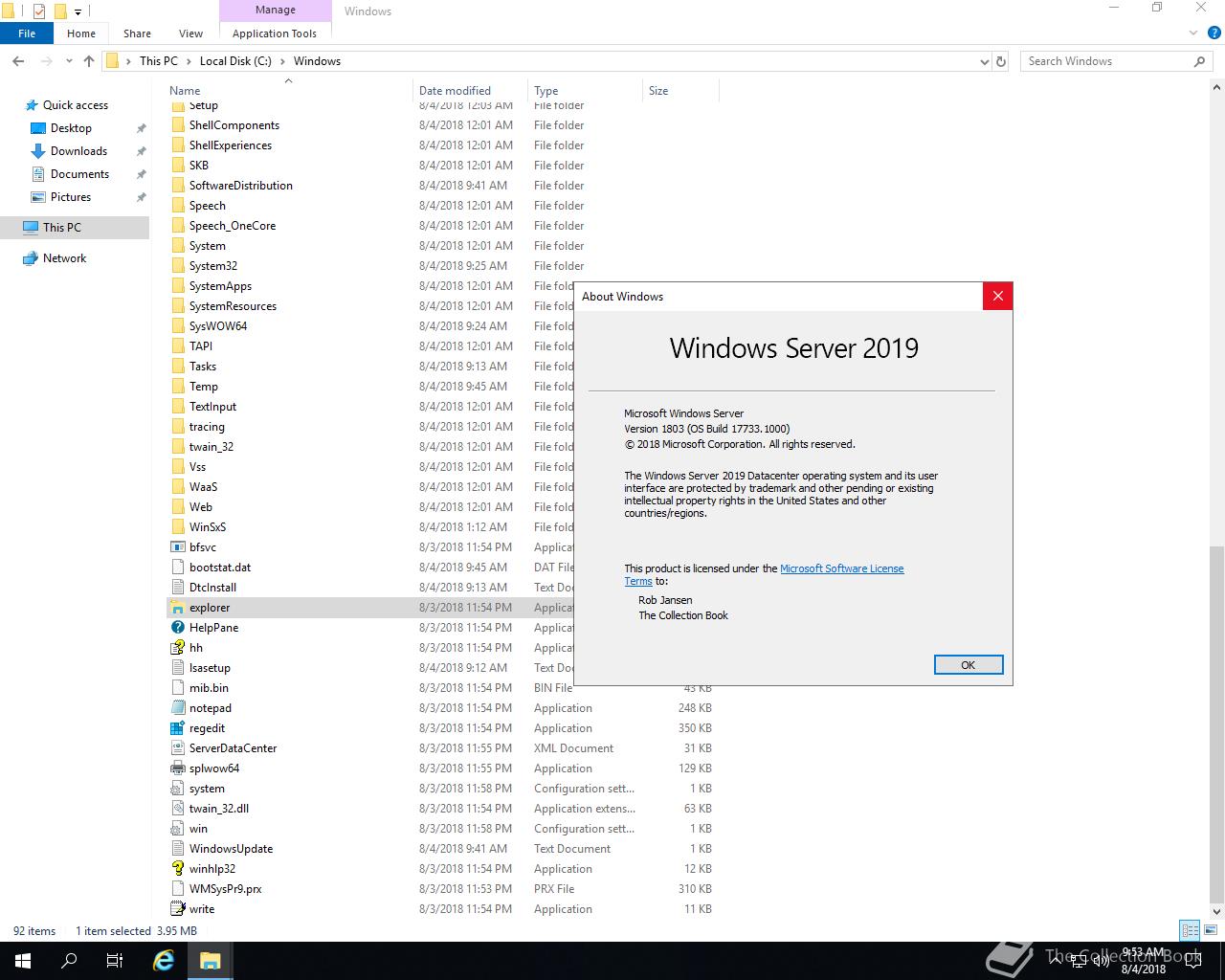Close the About Windows dialog
Image resolution: width=1225 pixels, height=980 pixels.
(x=997, y=297)
